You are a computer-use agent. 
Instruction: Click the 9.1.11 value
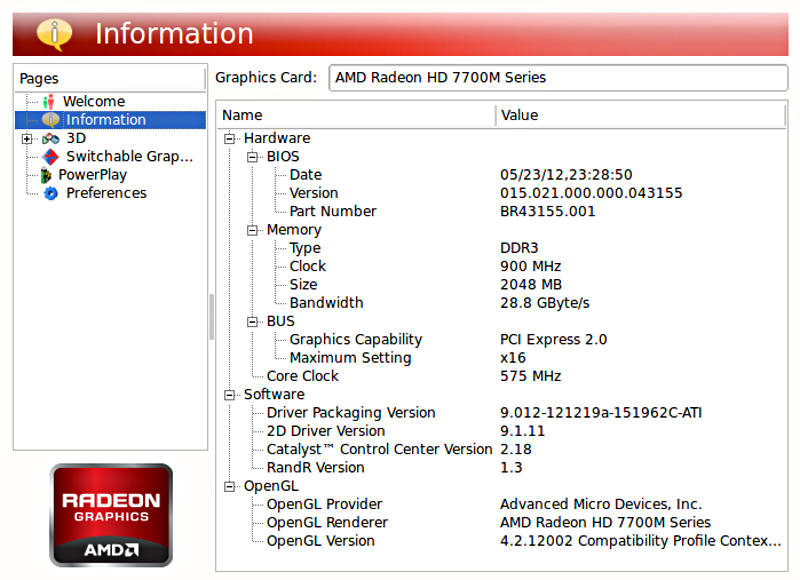pos(522,432)
